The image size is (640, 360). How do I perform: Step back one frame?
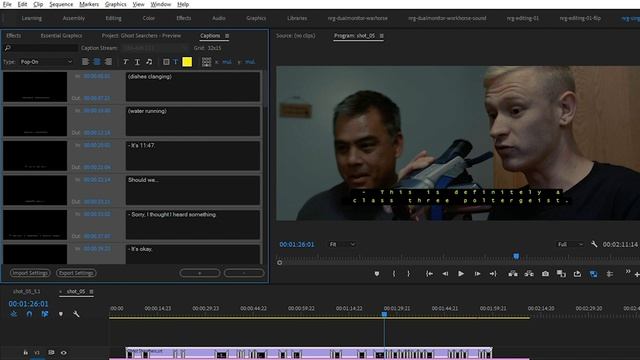click(445, 274)
